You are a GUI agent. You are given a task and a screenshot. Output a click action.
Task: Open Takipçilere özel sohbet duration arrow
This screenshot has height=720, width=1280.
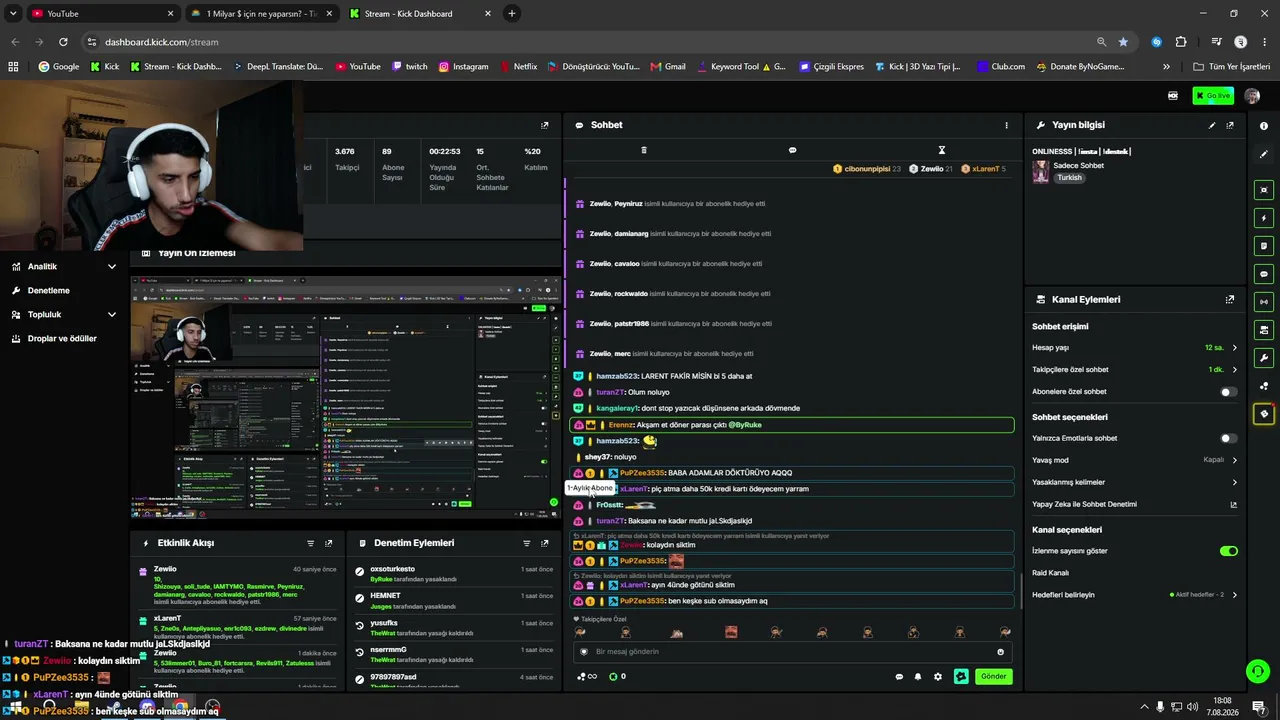coord(1234,370)
